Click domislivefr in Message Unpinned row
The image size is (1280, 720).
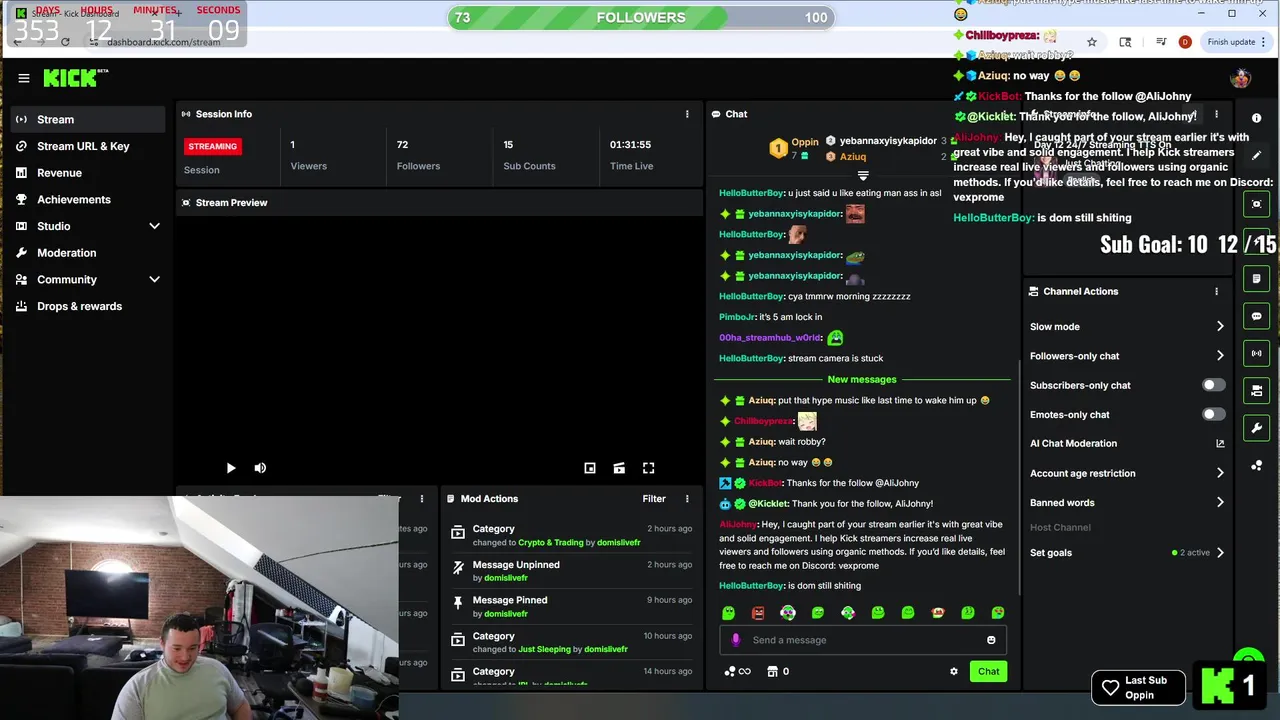click(x=506, y=578)
